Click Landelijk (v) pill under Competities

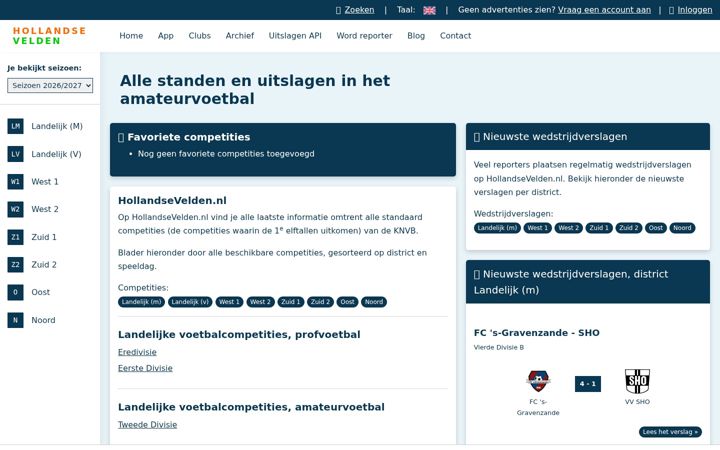(190, 302)
